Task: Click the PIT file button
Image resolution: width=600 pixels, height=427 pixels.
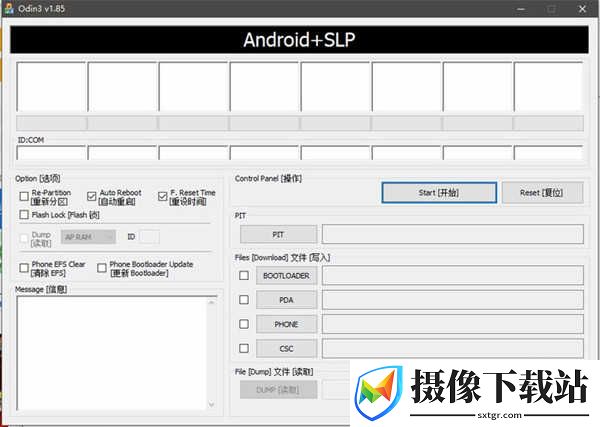Action: coord(279,234)
